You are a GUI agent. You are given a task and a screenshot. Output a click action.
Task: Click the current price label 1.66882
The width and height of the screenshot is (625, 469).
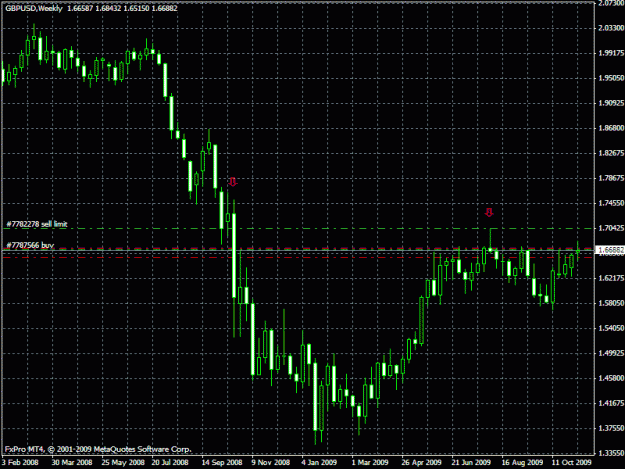(x=609, y=250)
